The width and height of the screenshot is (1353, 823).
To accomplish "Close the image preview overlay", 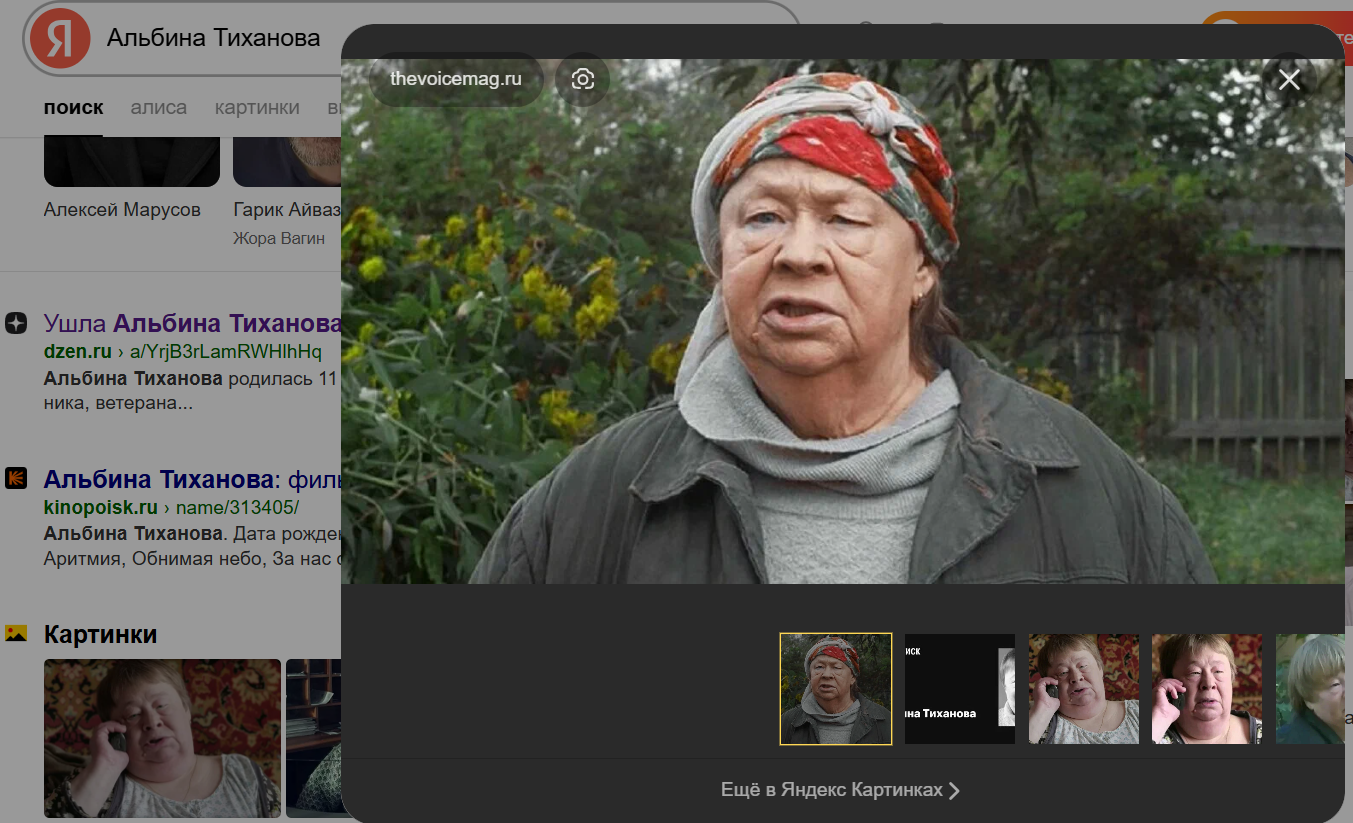I will pyautogui.click(x=1289, y=79).
